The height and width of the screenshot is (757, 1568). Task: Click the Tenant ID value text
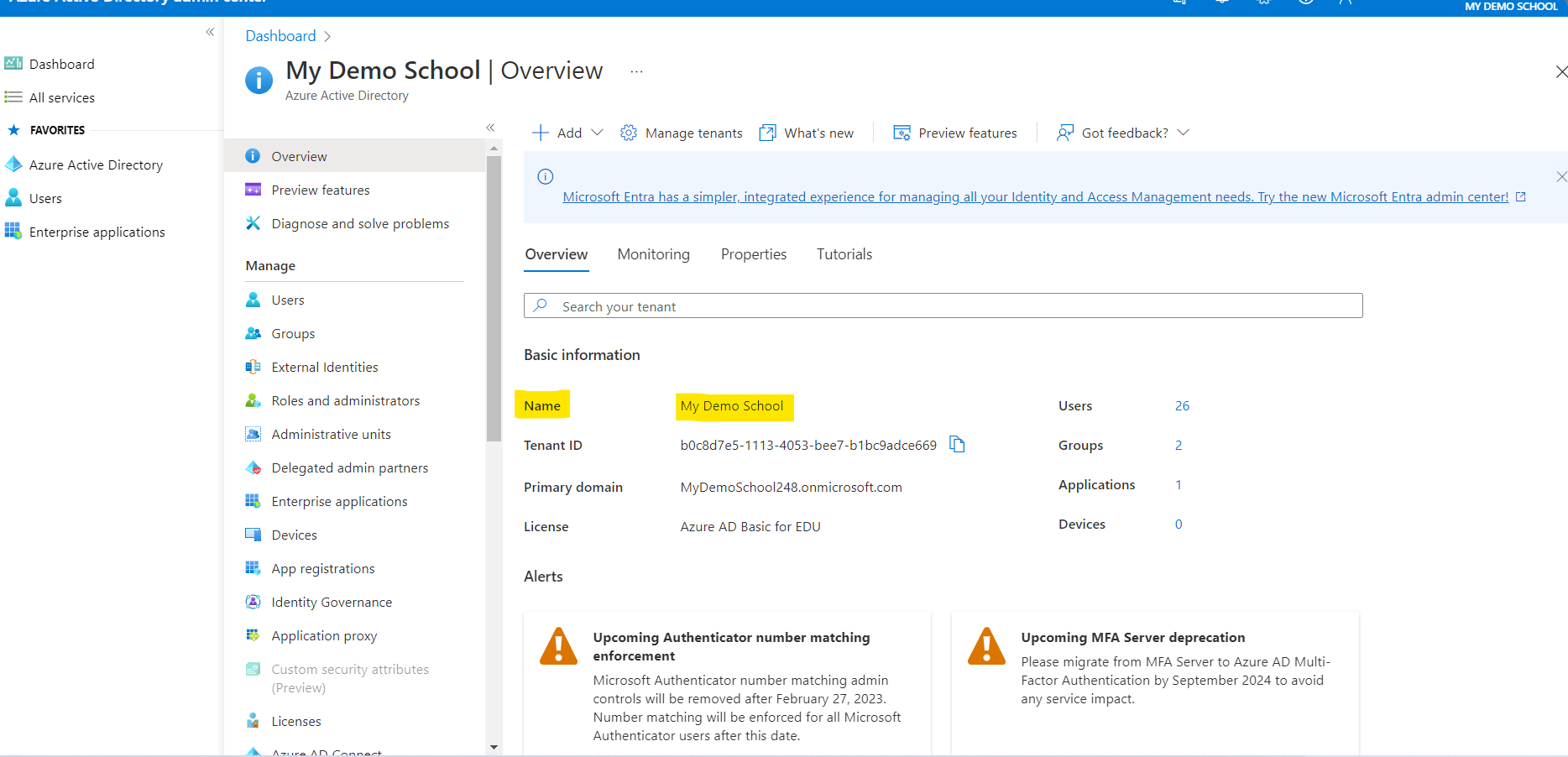pos(808,446)
